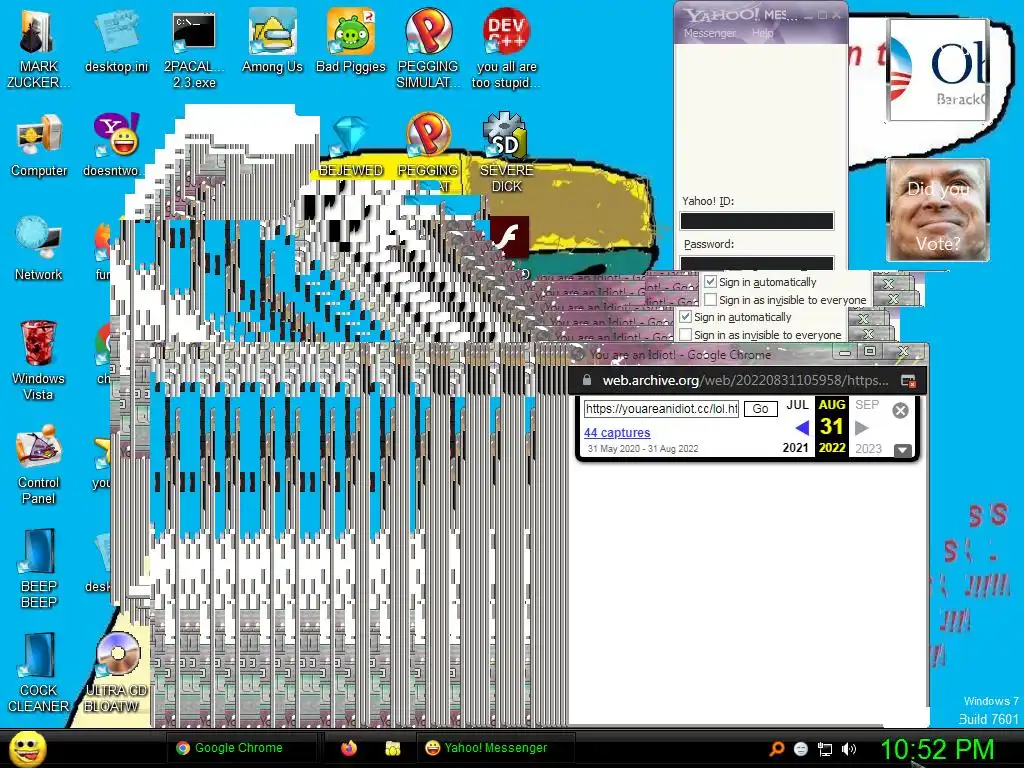The width and height of the screenshot is (1024, 768).
Task: Toggle lower 'Sign in as invisible to everyone' checkbox
Action: (x=686, y=334)
